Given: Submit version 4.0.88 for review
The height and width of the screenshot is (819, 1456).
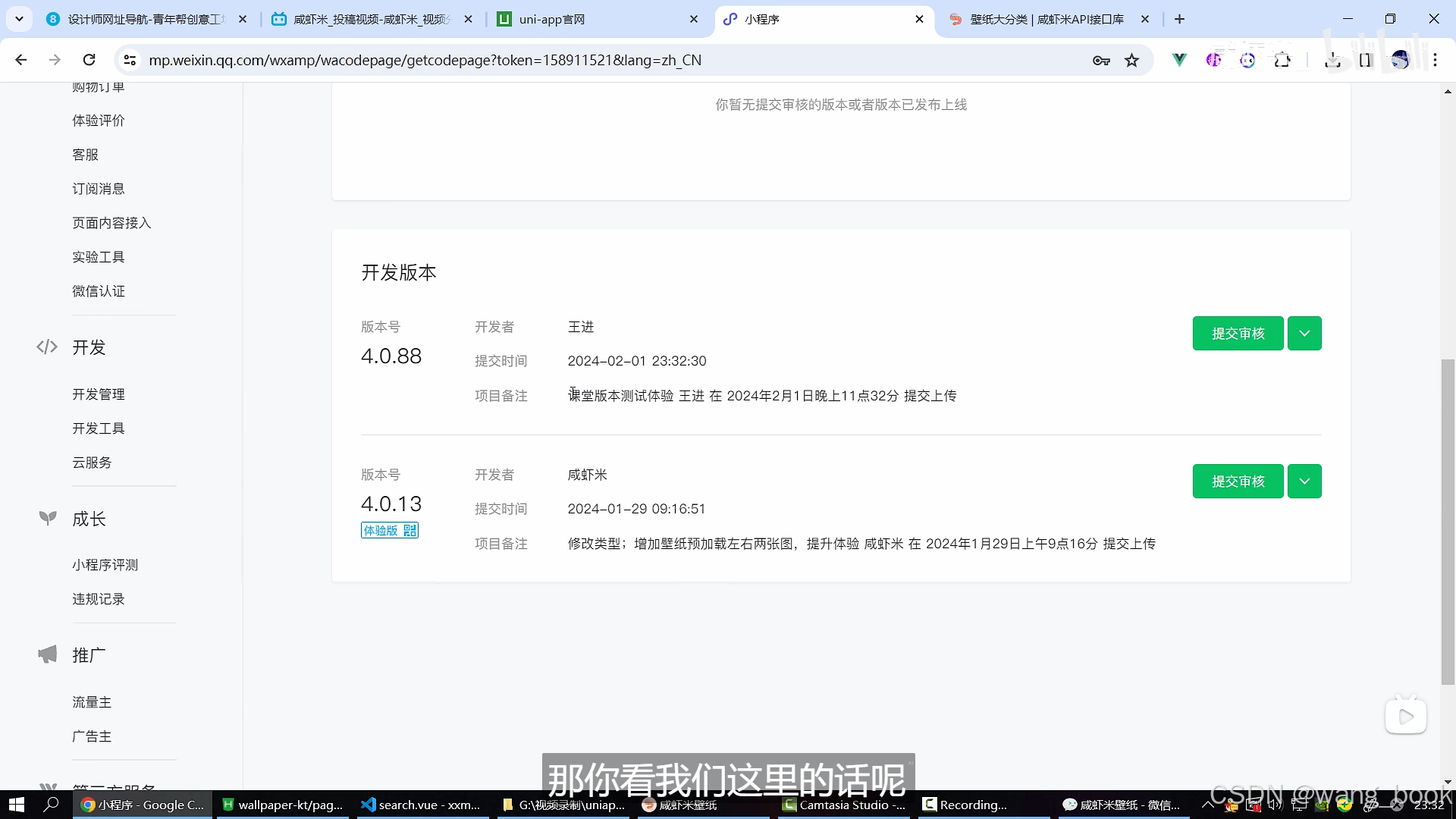Looking at the screenshot, I should coord(1238,334).
